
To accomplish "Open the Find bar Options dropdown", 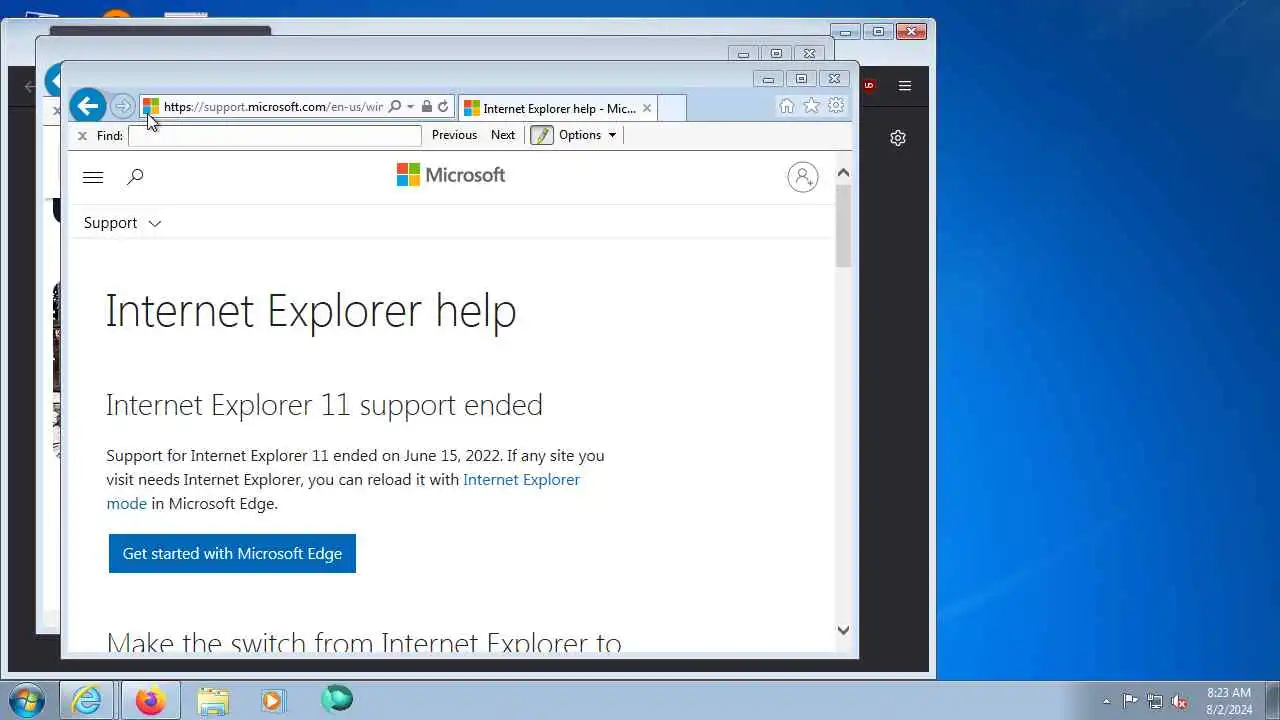I will pos(588,135).
